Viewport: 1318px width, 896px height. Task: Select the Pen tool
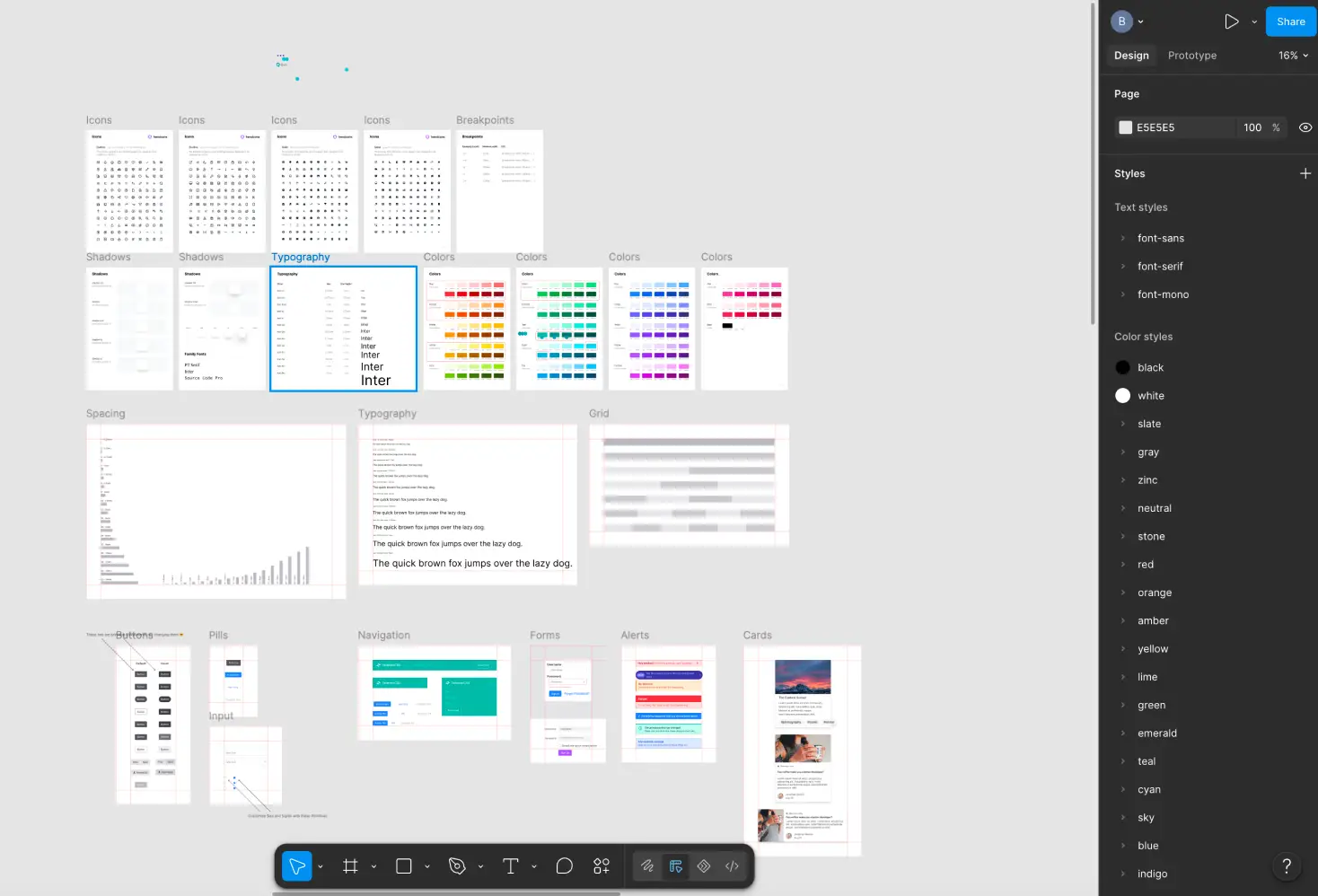pyautogui.click(x=457, y=866)
